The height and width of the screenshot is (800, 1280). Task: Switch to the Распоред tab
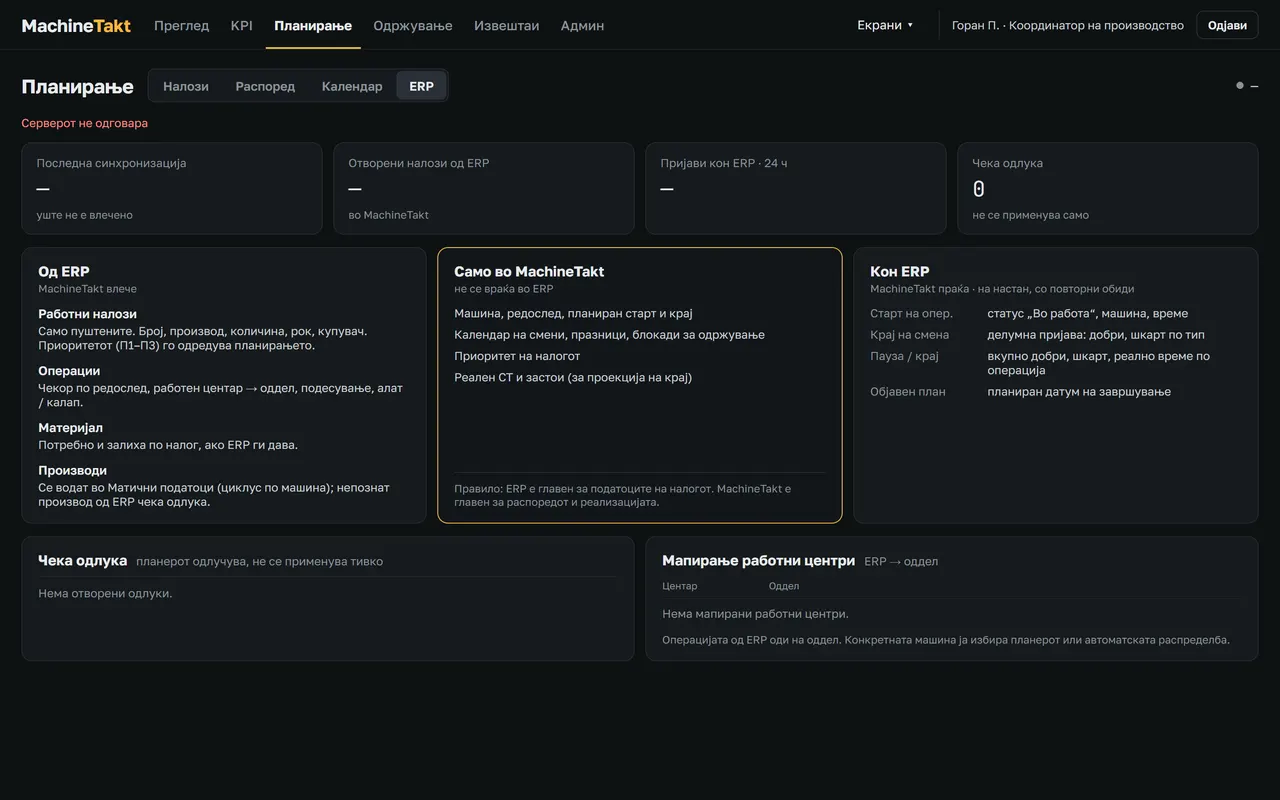click(265, 86)
